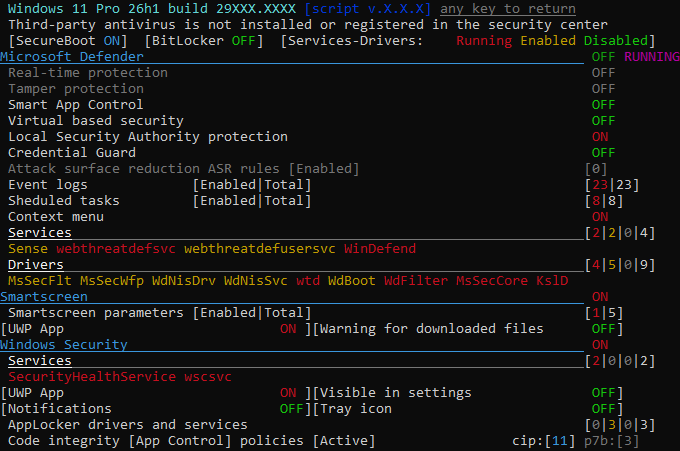
Task: Click the WinDefend service name
Action: coord(380,249)
